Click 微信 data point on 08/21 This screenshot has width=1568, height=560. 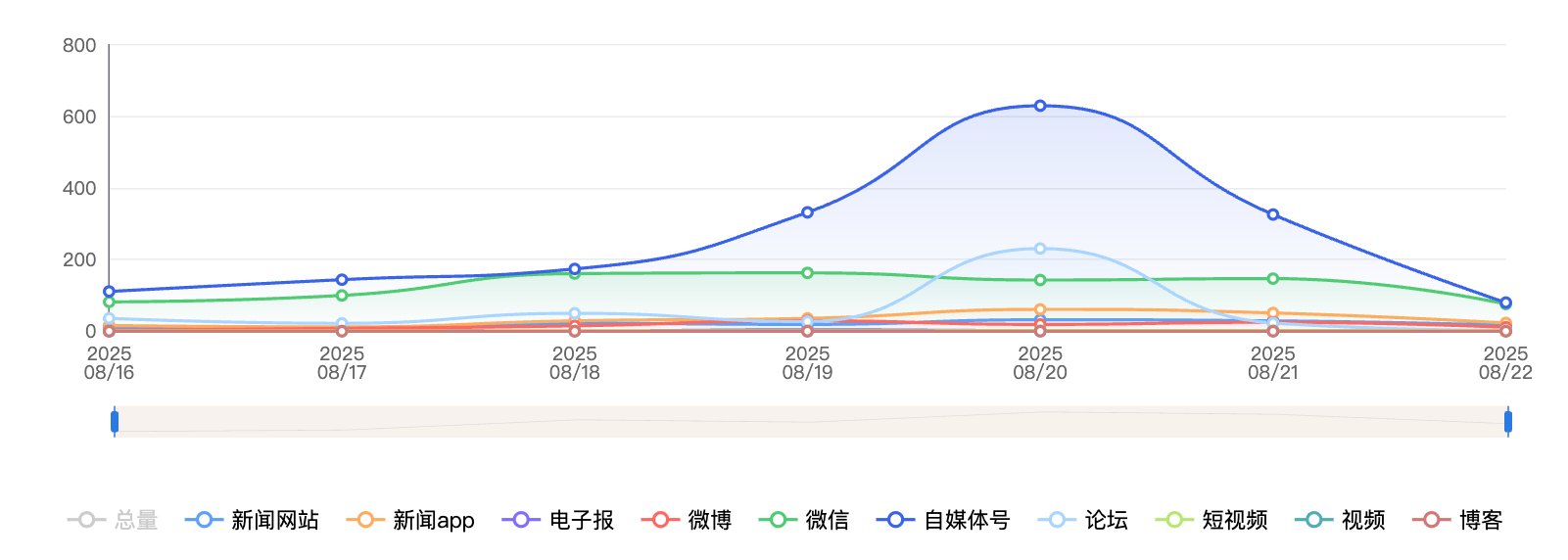1273,279
